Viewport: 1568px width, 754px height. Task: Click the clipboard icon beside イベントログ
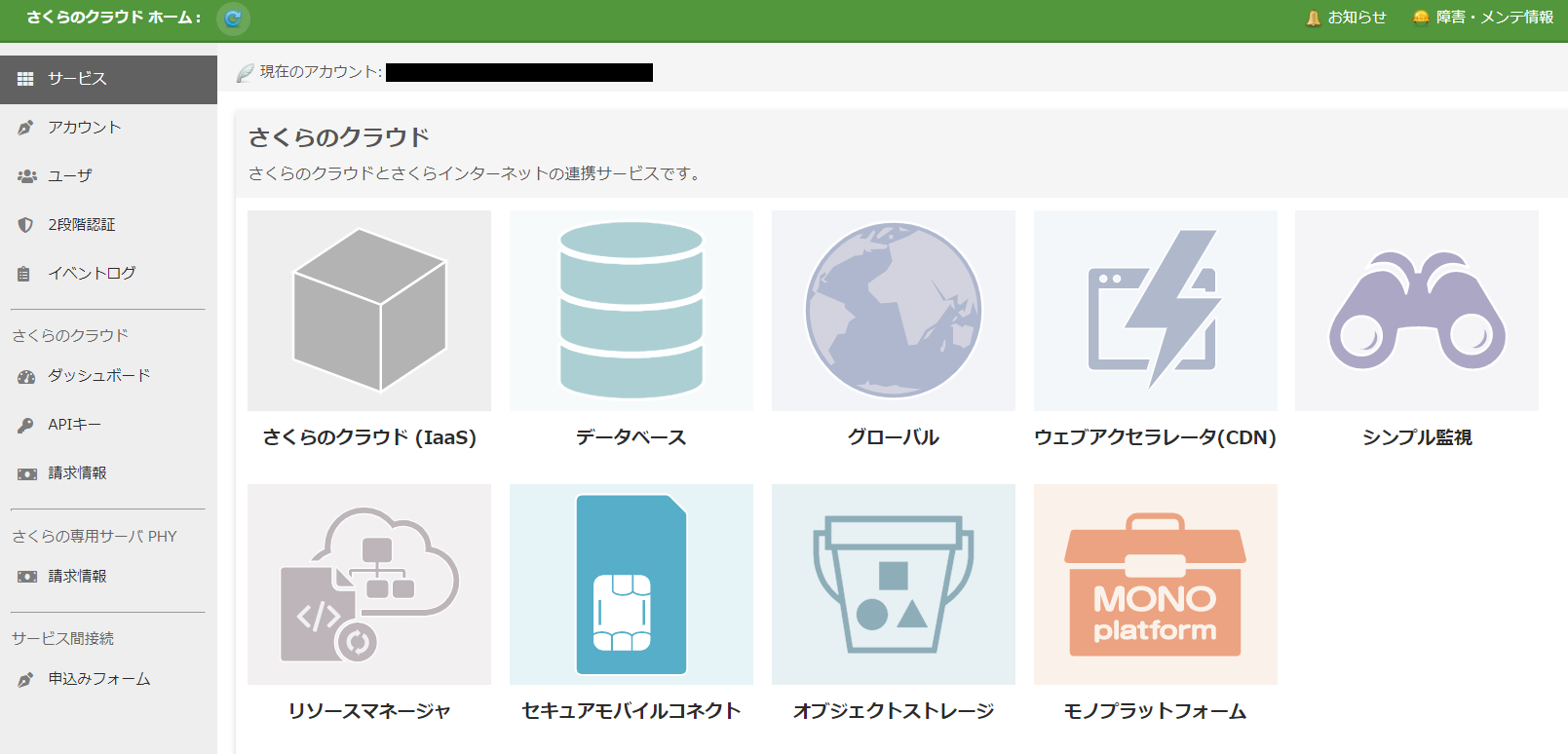coord(24,274)
